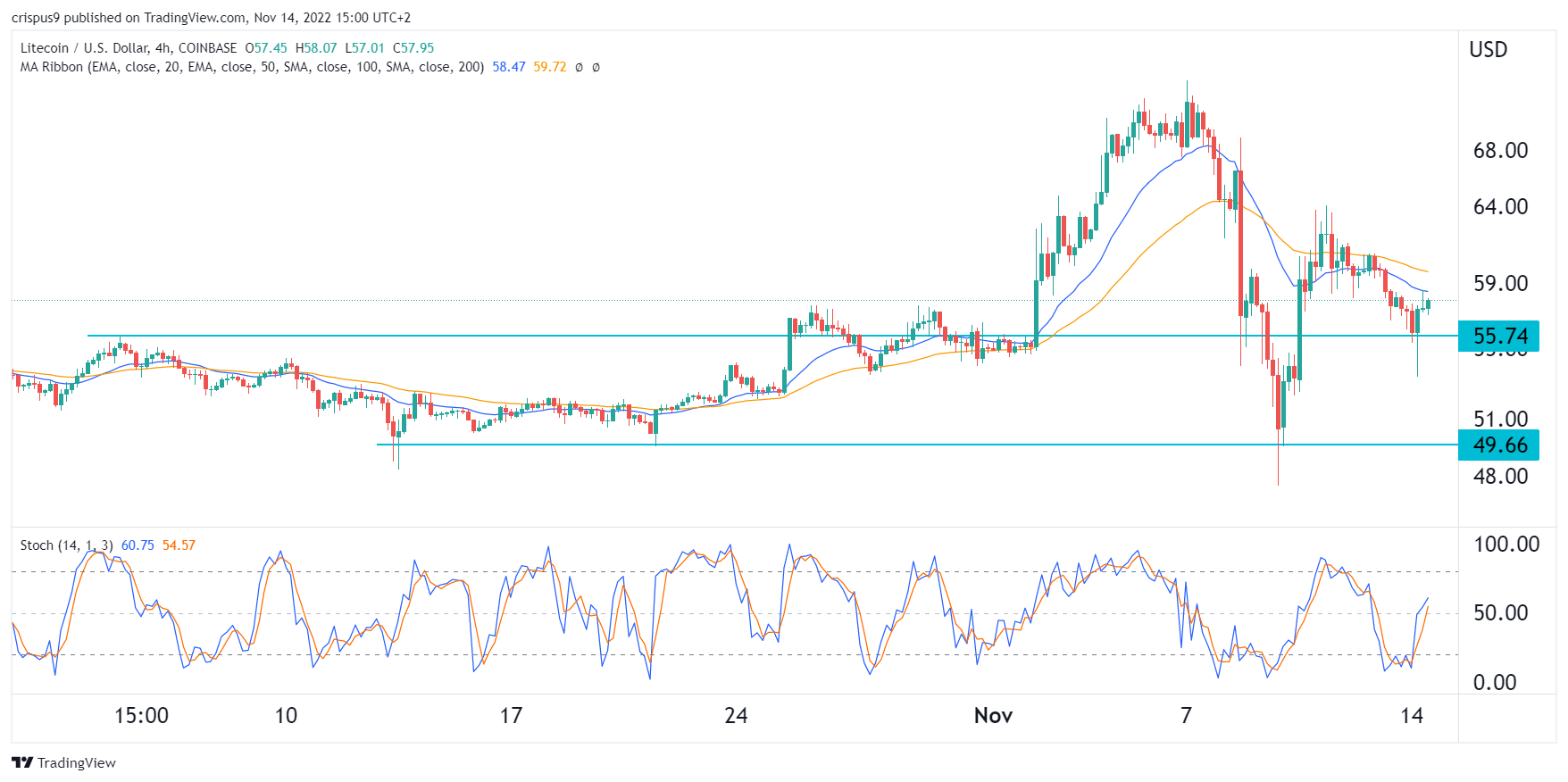1568x782 pixels.
Task: Select the 55.74 price label
Action: click(1499, 337)
